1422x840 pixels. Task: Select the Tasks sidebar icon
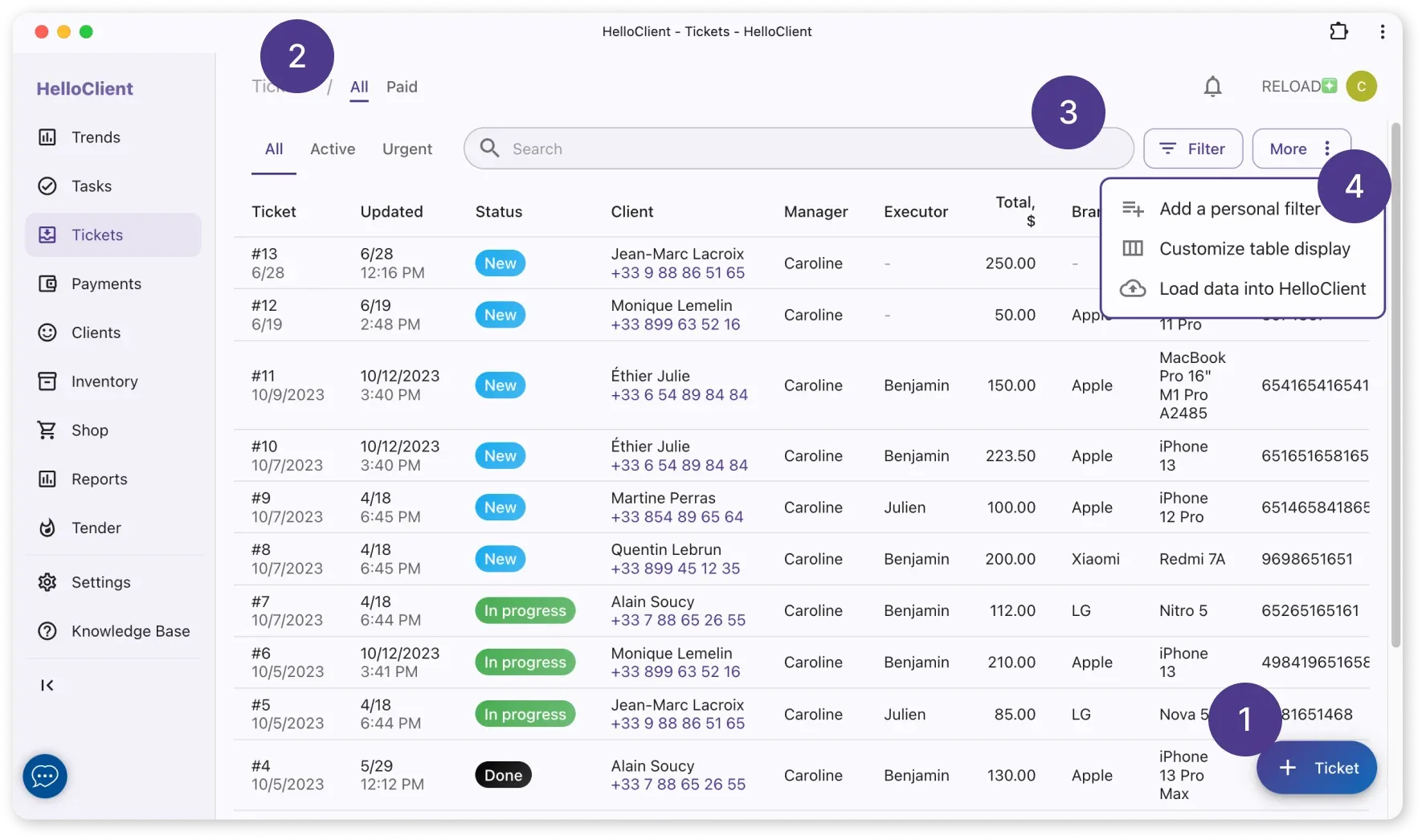coord(90,186)
